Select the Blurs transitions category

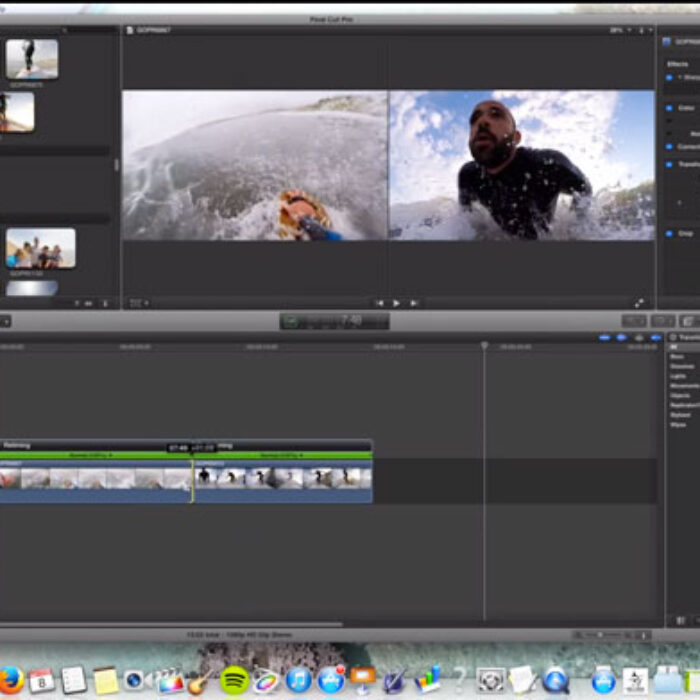coord(677,357)
